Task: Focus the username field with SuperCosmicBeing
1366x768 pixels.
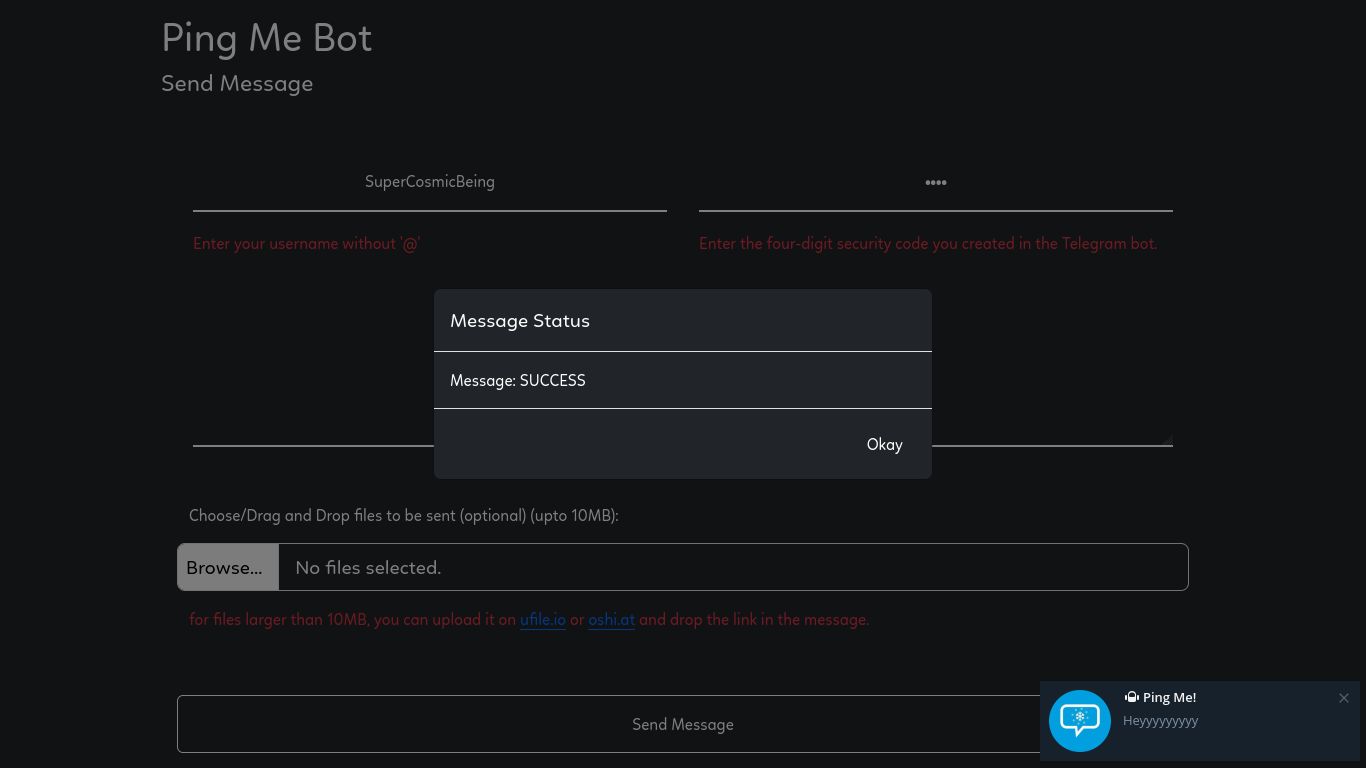Action: 430,182
